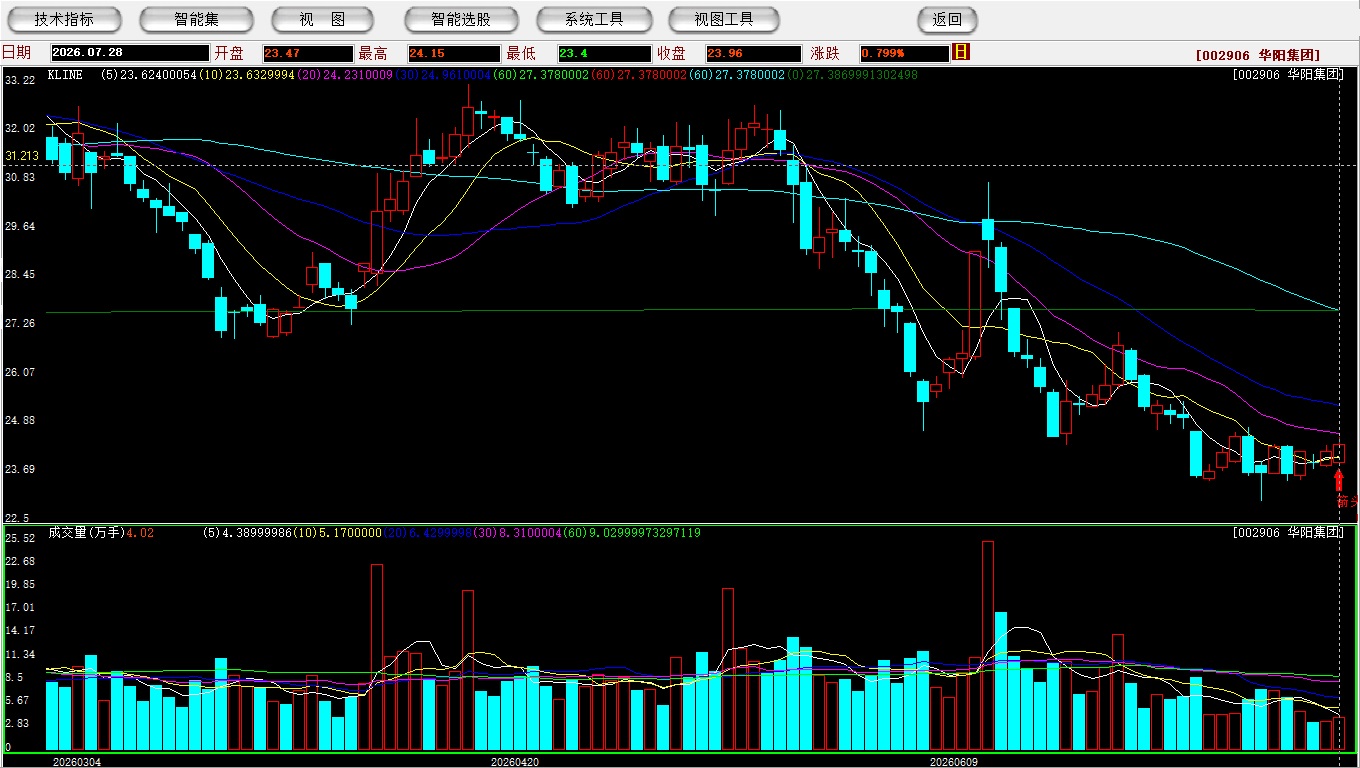Click the 20260609 date axis label

pyautogui.click(x=954, y=762)
